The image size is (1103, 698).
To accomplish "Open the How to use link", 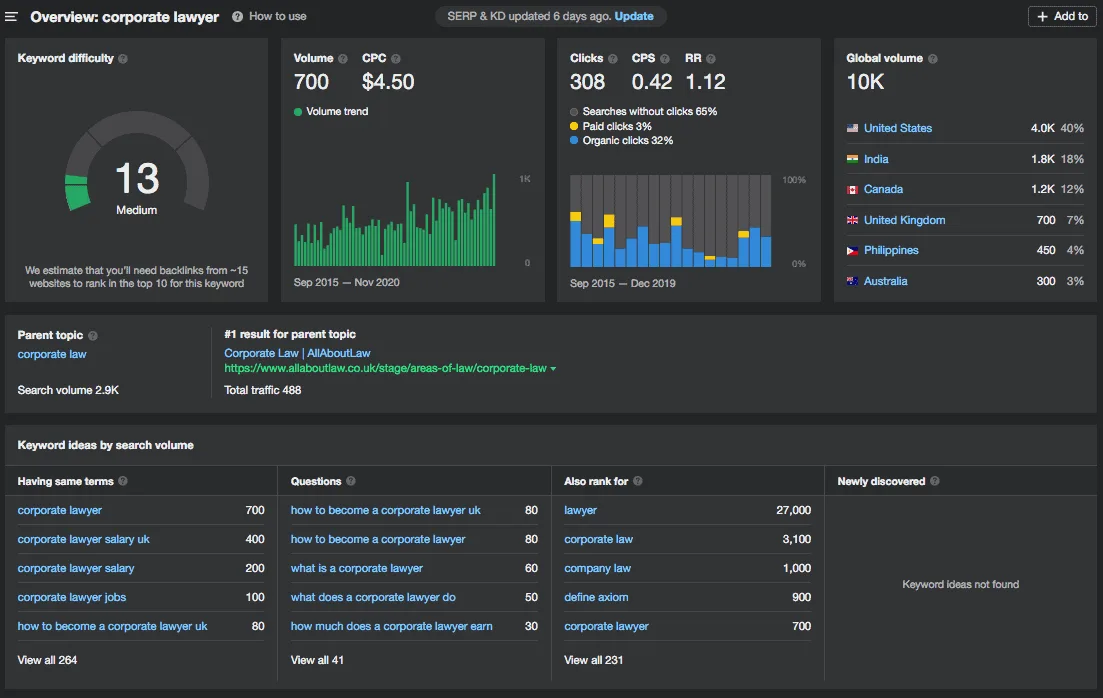I will [278, 16].
